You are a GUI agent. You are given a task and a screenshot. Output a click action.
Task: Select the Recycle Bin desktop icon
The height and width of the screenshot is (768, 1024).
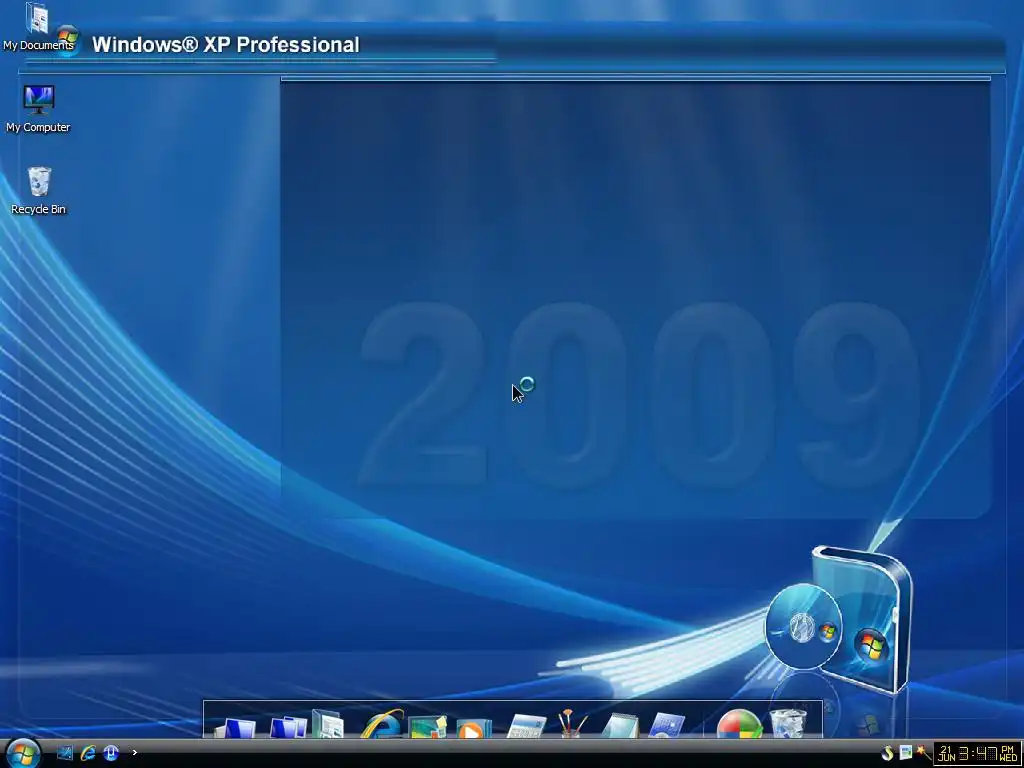39,191
